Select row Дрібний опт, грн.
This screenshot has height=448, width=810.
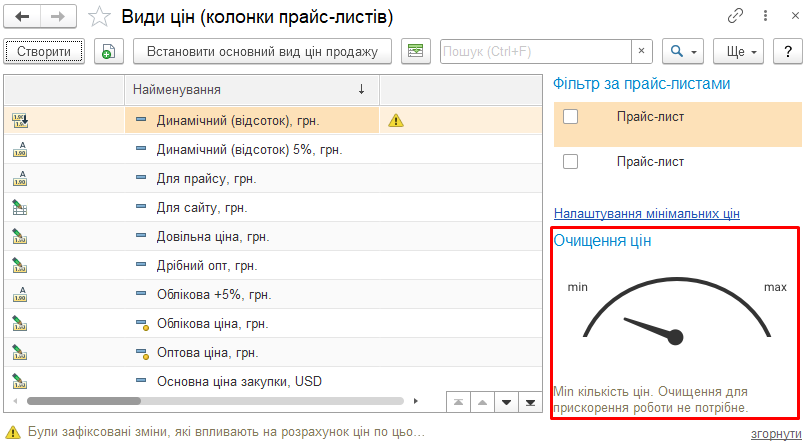[273, 266]
